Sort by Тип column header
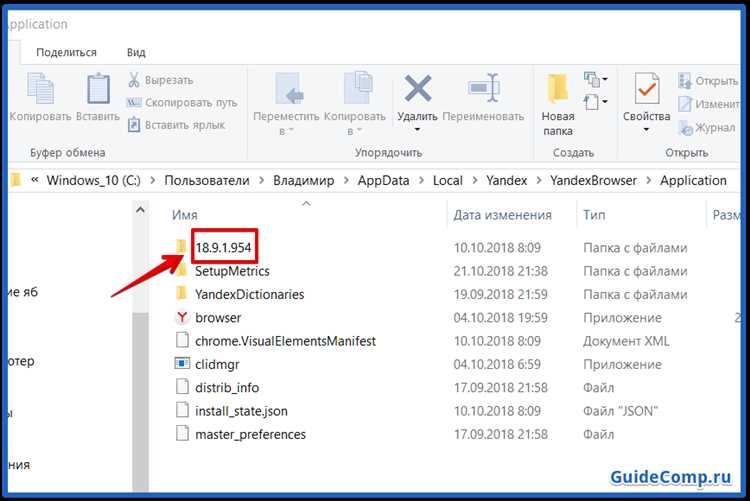This screenshot has width=750, height=501. coord(594,215)
